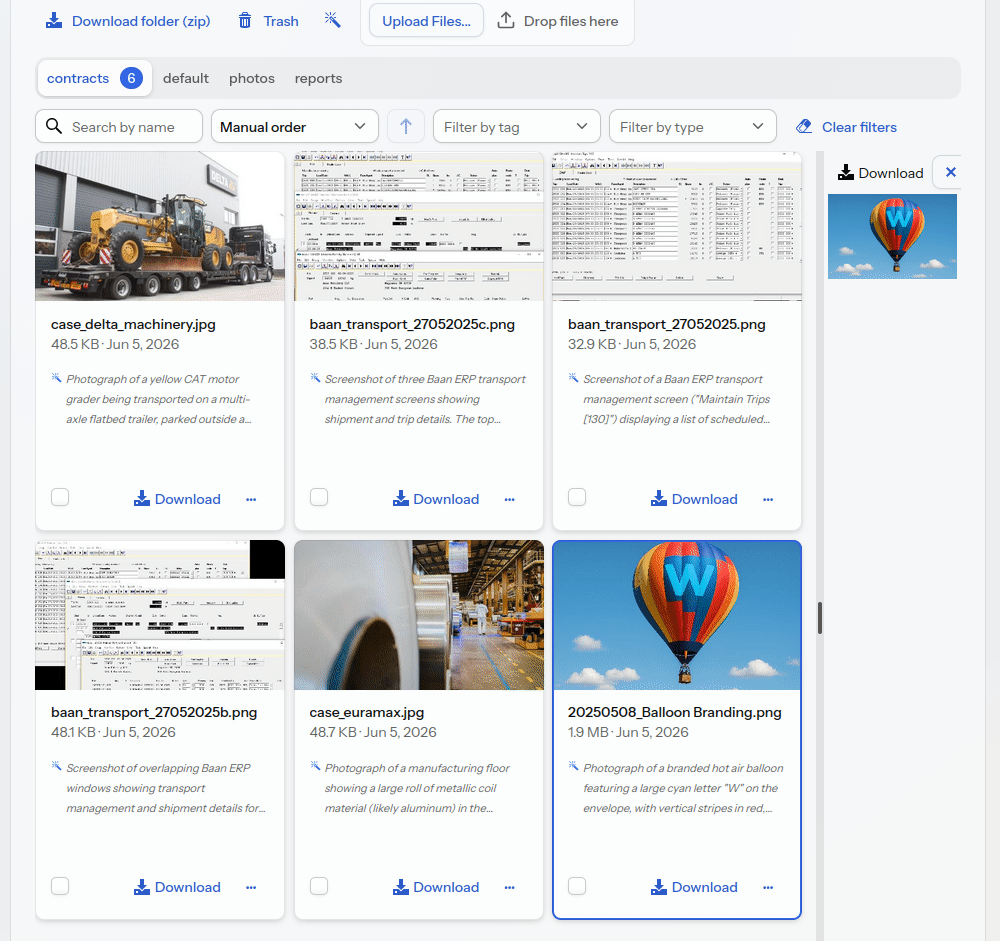
Task: Click AI sparkle icon on baan_transport_27052025c.png description
Action: tap(315, 378)
